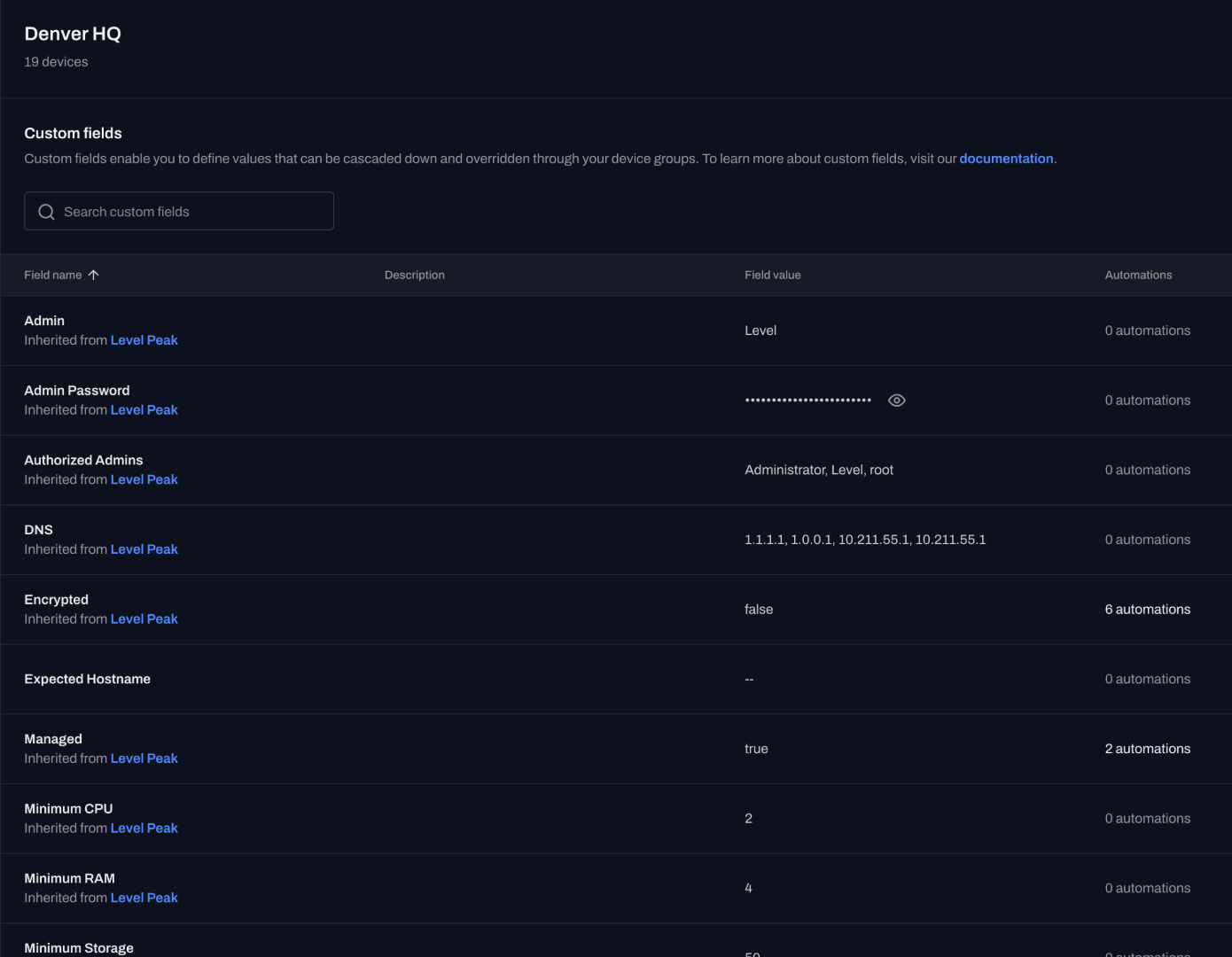1232x957 pixels.
Task: Click the Encrypted value "false"
Action: [x=759, y=610]
